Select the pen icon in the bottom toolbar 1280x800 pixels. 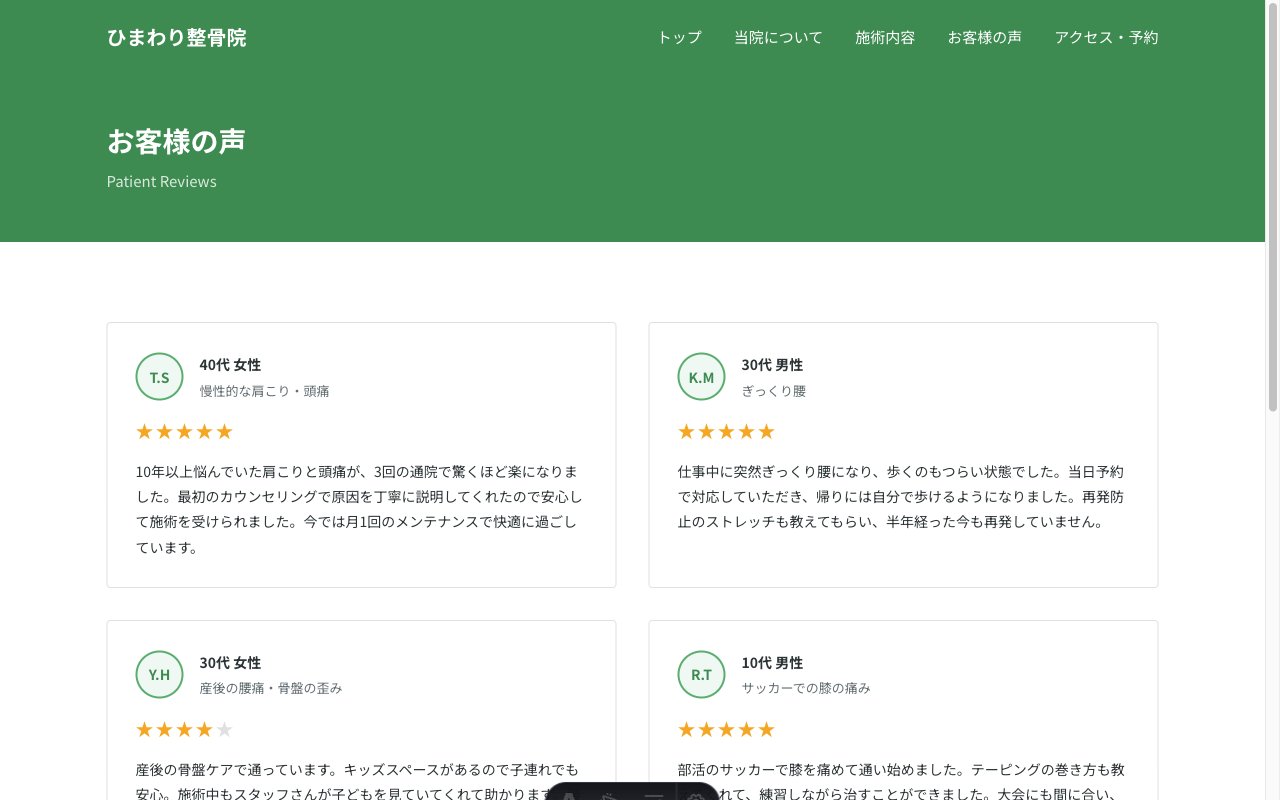(608, 797)
